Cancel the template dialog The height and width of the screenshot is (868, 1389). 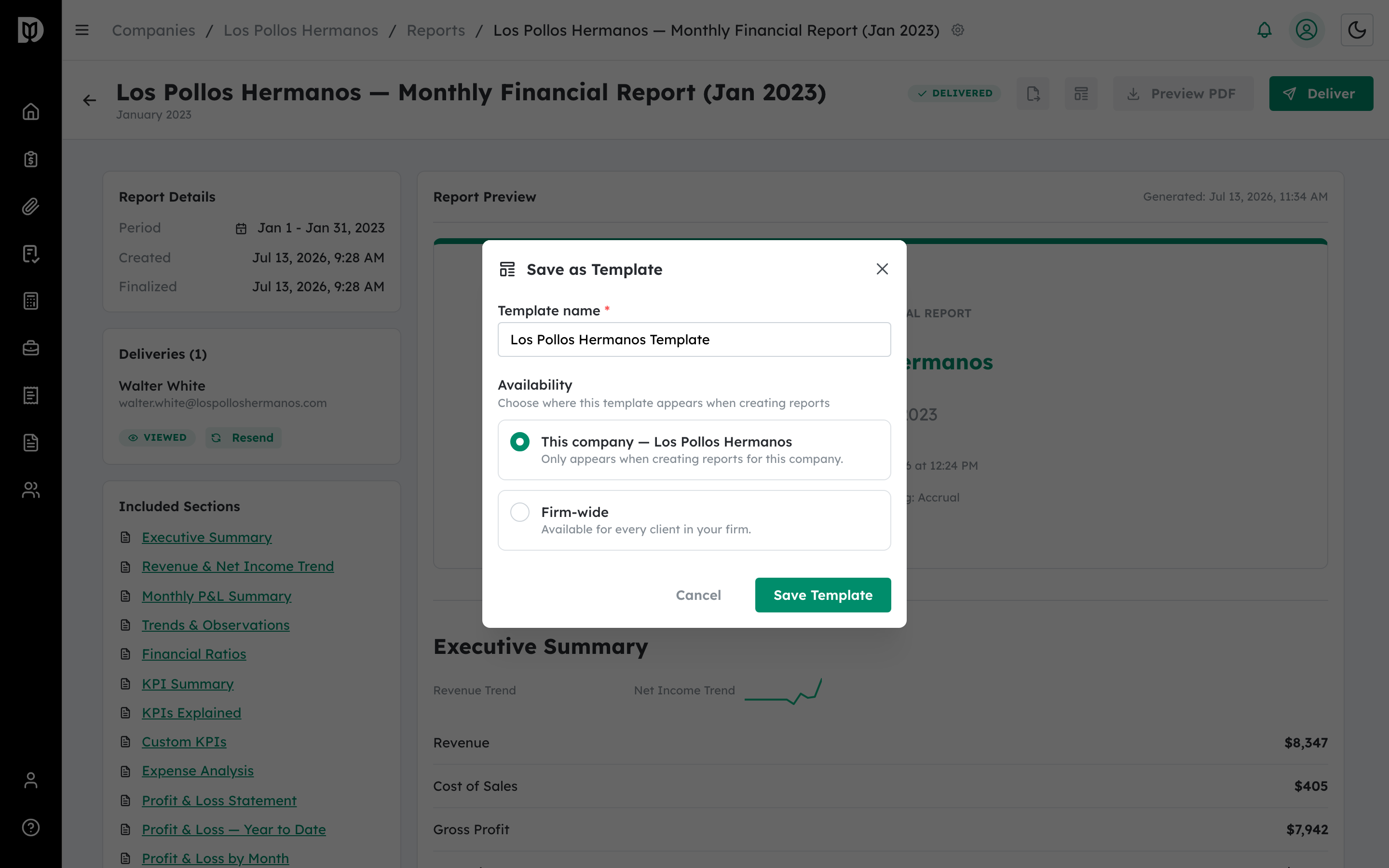(x=698, y=595)
